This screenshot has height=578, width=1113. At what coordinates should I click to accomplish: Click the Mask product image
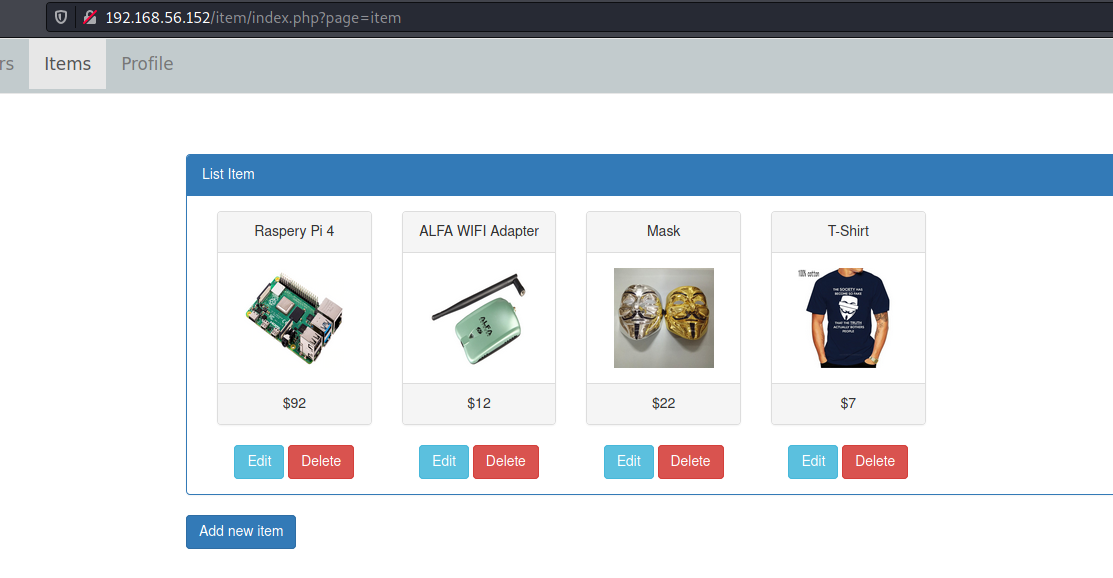[663, 318]
